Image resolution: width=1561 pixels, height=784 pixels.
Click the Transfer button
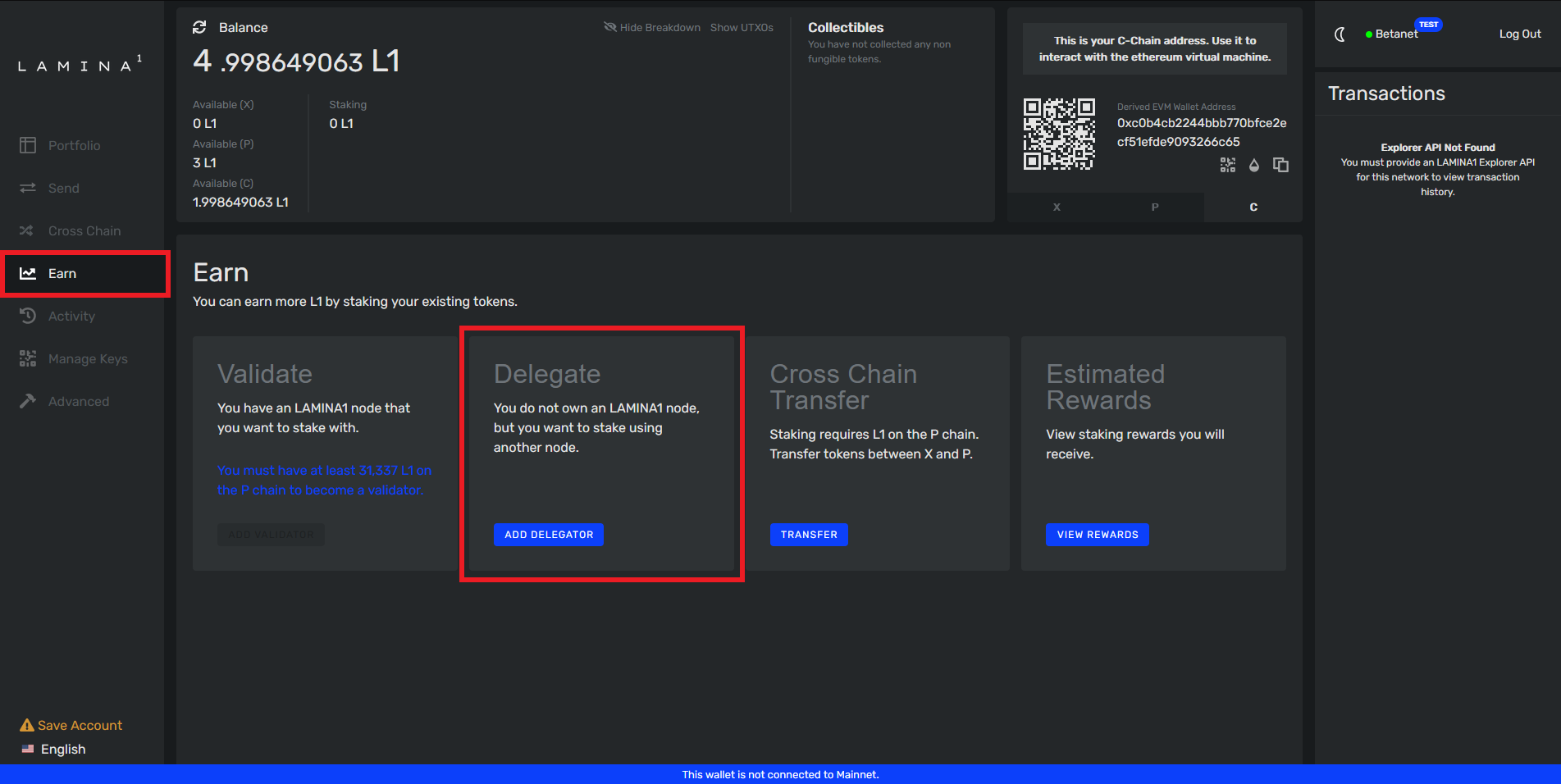(808, 535)
